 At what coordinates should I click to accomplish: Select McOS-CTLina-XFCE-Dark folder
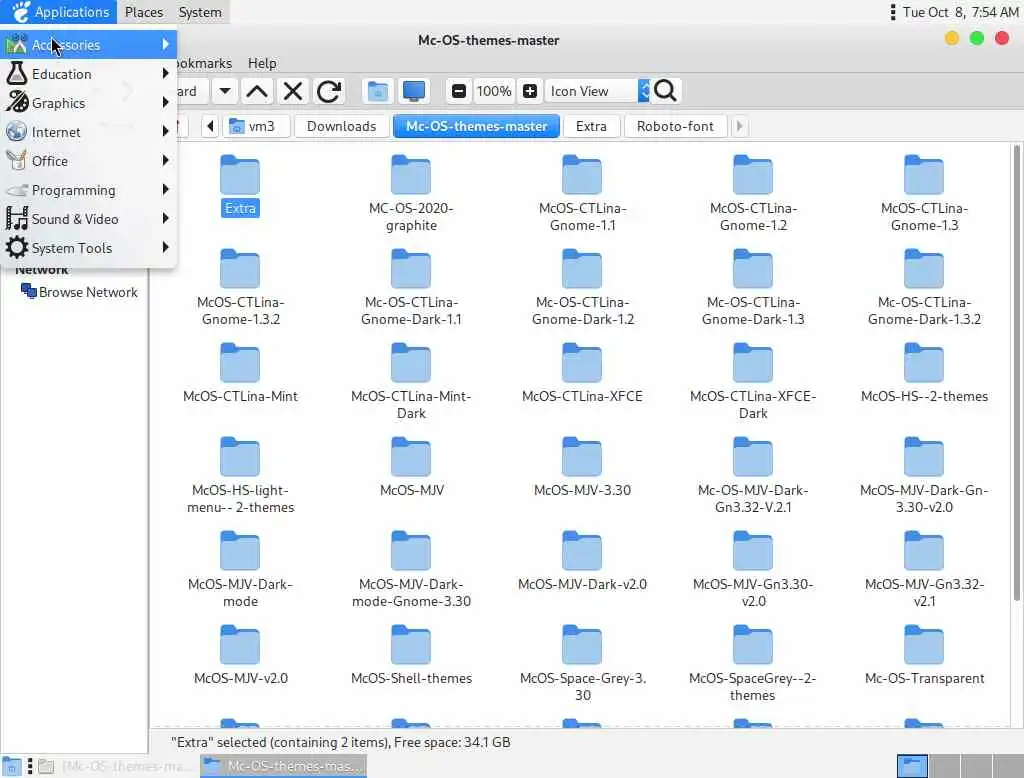(753, 363)
